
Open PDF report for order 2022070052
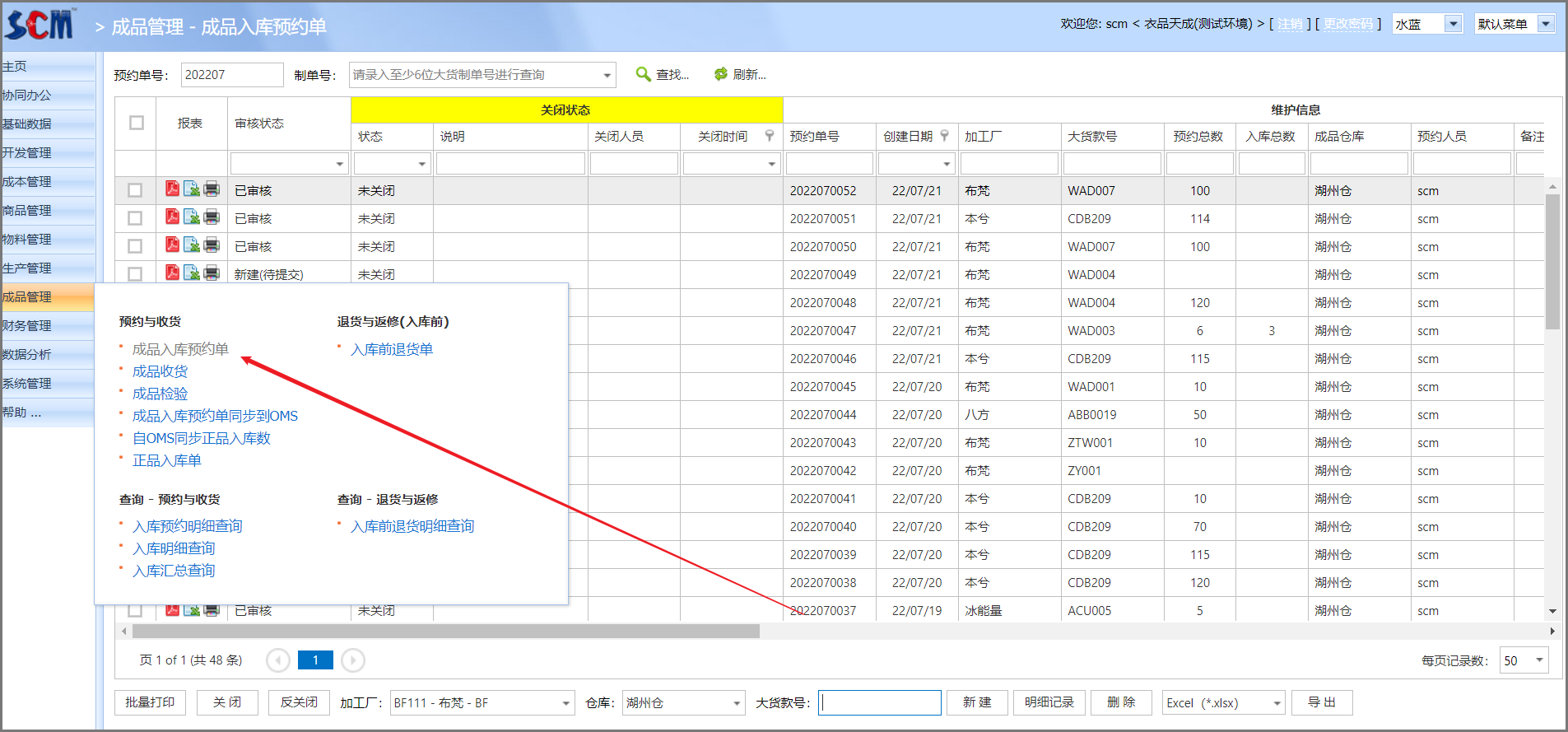point(172,189)
